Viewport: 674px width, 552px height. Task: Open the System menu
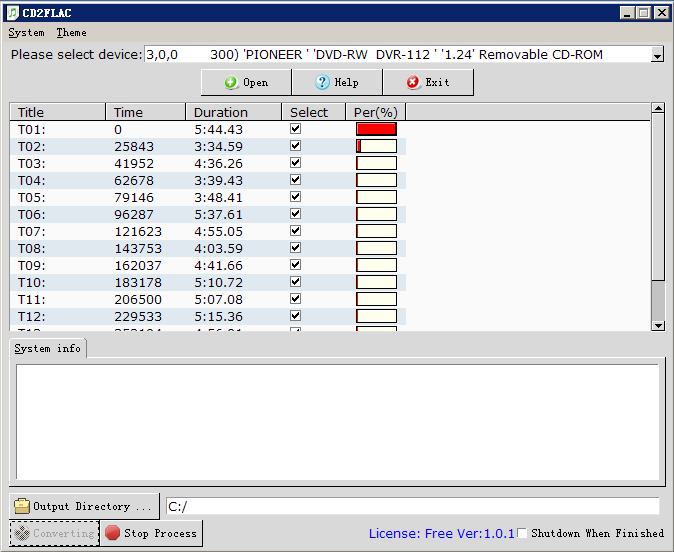coord(26,33)
